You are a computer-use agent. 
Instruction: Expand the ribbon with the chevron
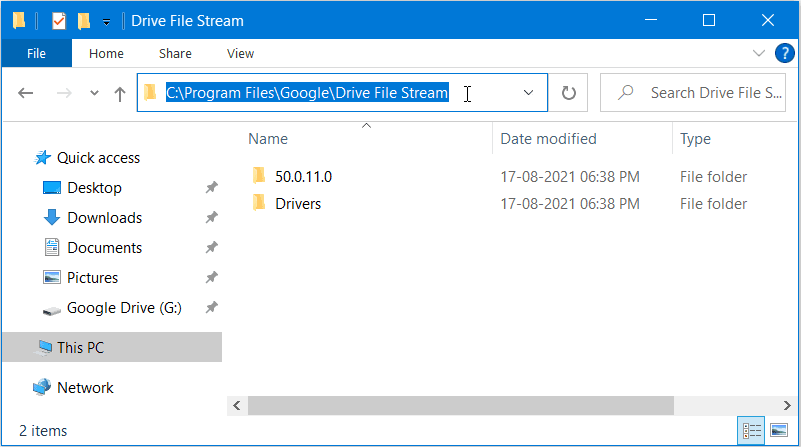[x=759, y=53]
